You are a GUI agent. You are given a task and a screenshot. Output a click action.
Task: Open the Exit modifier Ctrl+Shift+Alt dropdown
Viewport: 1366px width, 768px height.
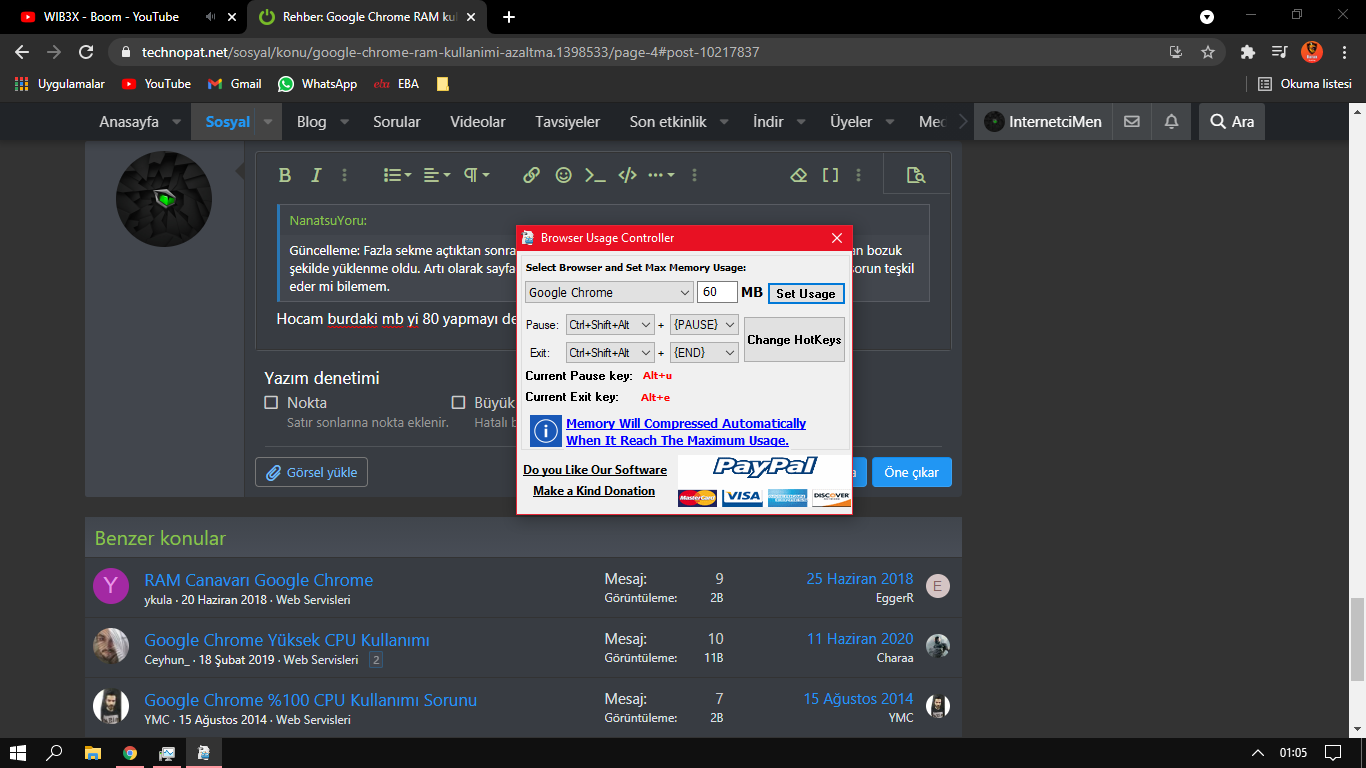click(610, 353)
